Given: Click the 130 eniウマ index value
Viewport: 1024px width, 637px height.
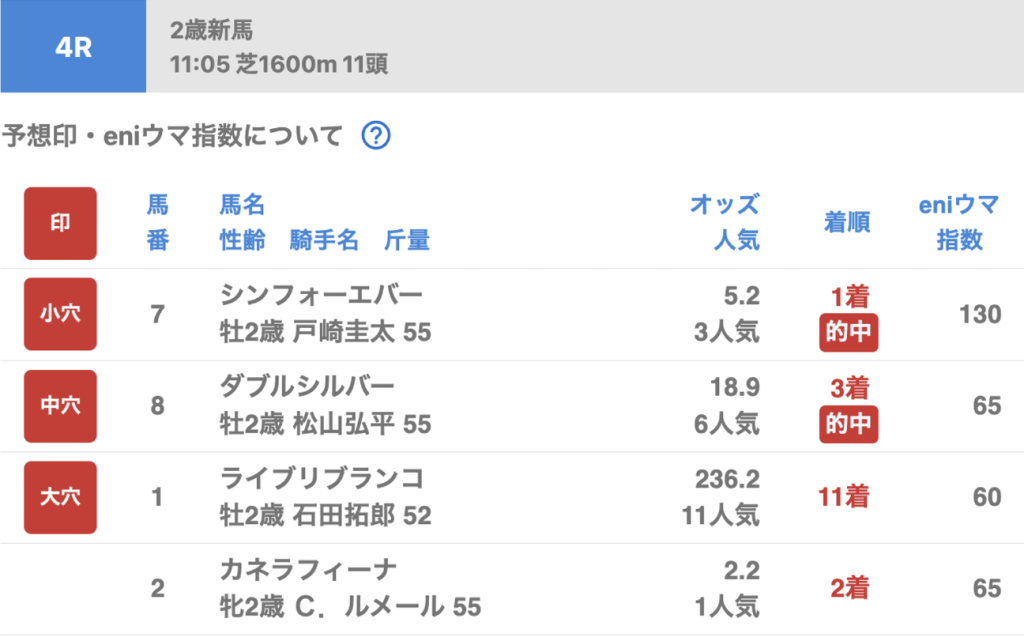Looking at the screenshot, I should tap(980, 314).
